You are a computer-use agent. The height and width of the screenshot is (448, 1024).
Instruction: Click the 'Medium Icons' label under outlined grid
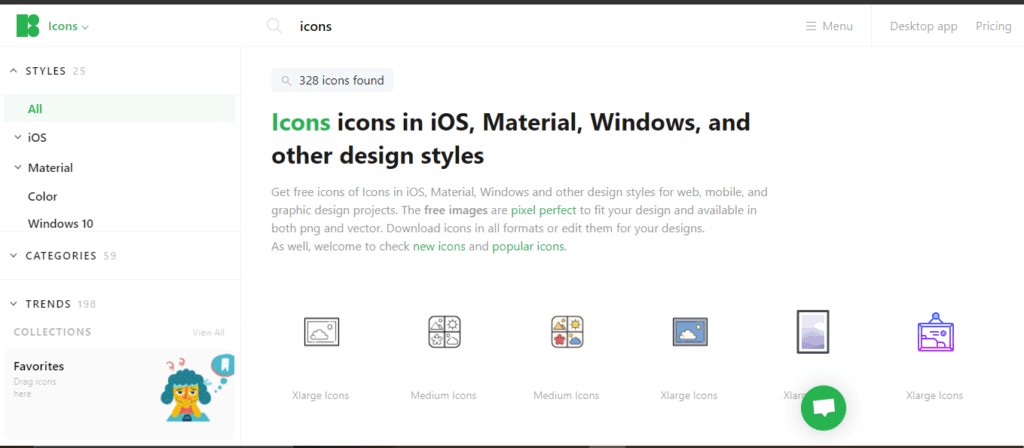click(x=443, y=396)
